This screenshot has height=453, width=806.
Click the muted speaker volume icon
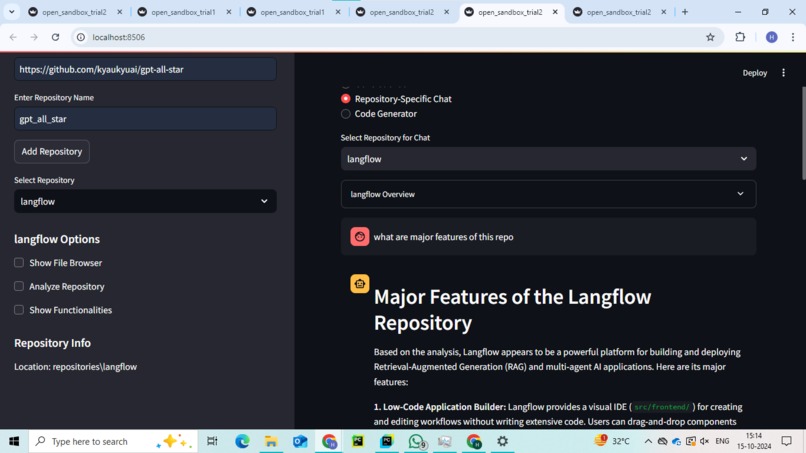pyautogui.click(x=705, y=441)
